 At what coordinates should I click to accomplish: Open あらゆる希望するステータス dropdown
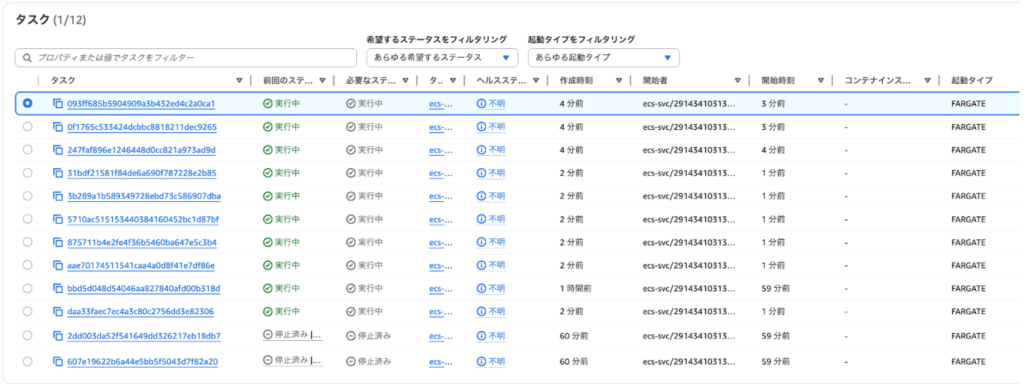[442, 57]
